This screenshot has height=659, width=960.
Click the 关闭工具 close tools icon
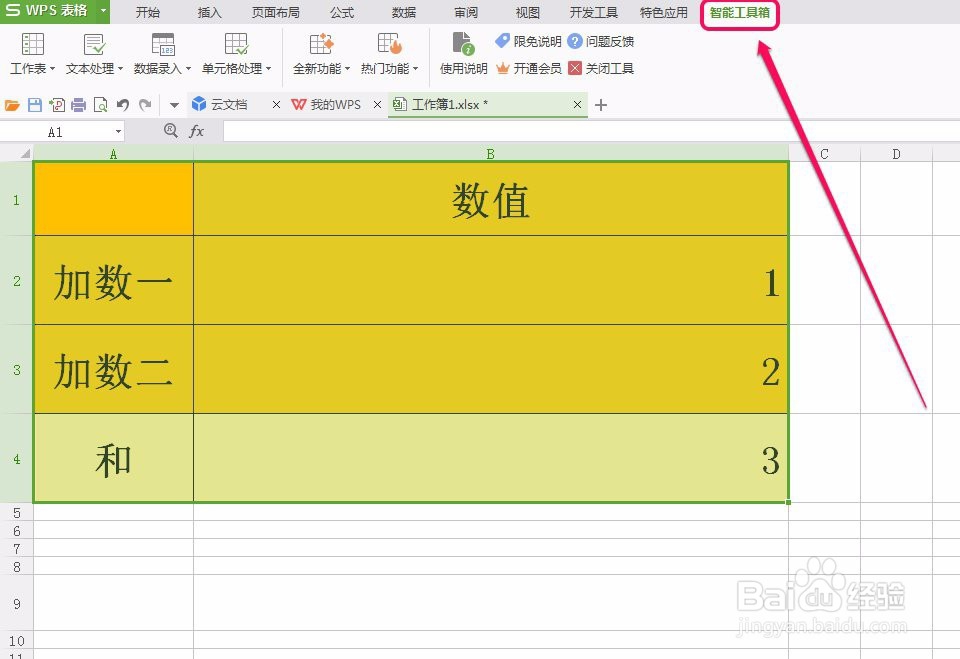click(x=601, y=68)
